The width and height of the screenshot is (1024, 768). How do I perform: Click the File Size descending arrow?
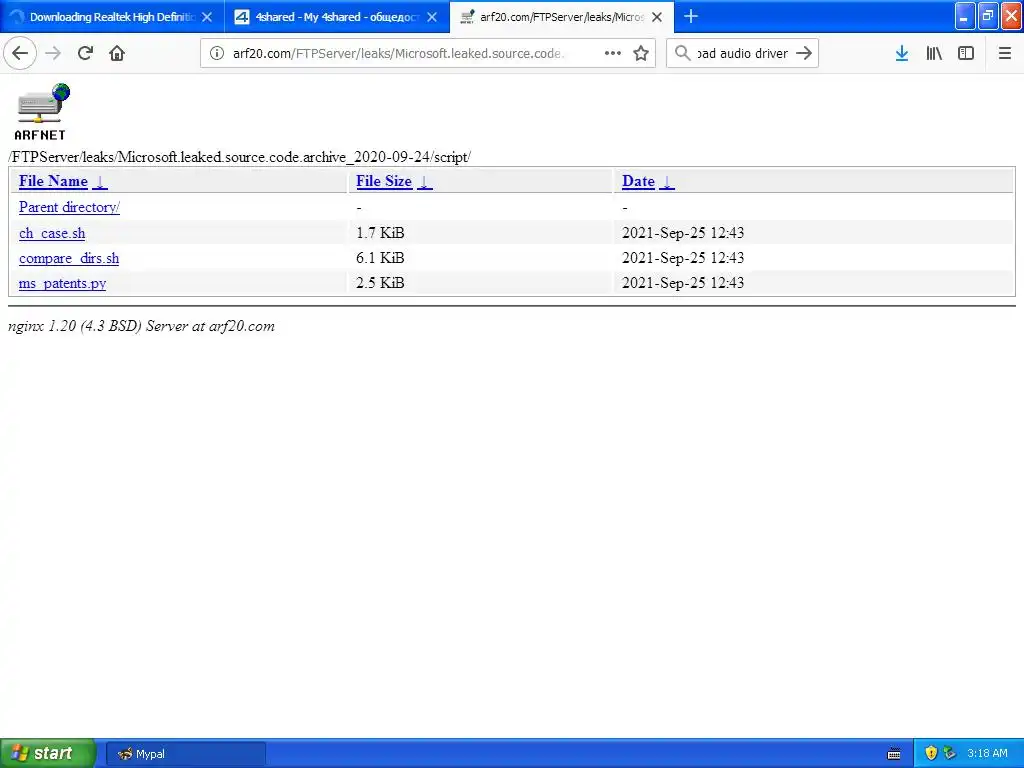pos(424,182)
